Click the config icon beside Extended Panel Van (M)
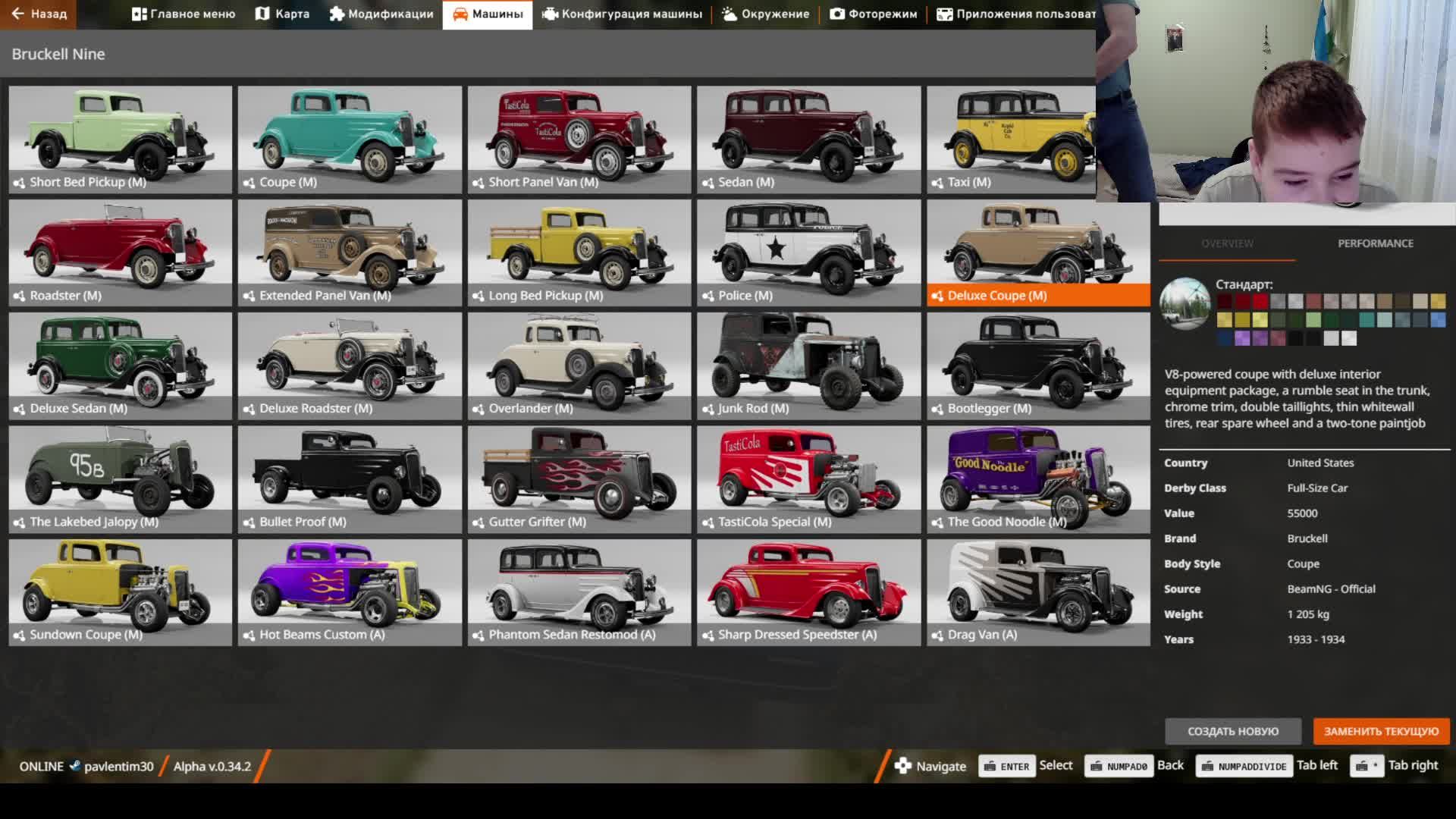 (249, 296)
